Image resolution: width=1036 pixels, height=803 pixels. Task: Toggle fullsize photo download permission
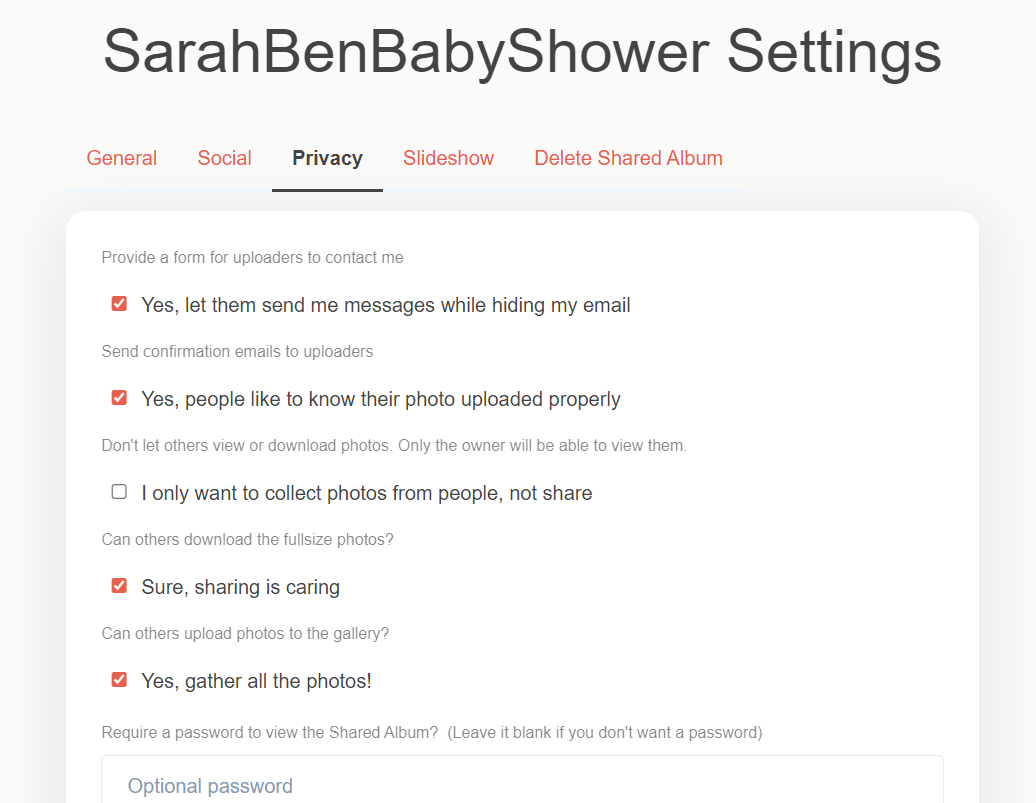pyautogui.click(x=119, y=585)
